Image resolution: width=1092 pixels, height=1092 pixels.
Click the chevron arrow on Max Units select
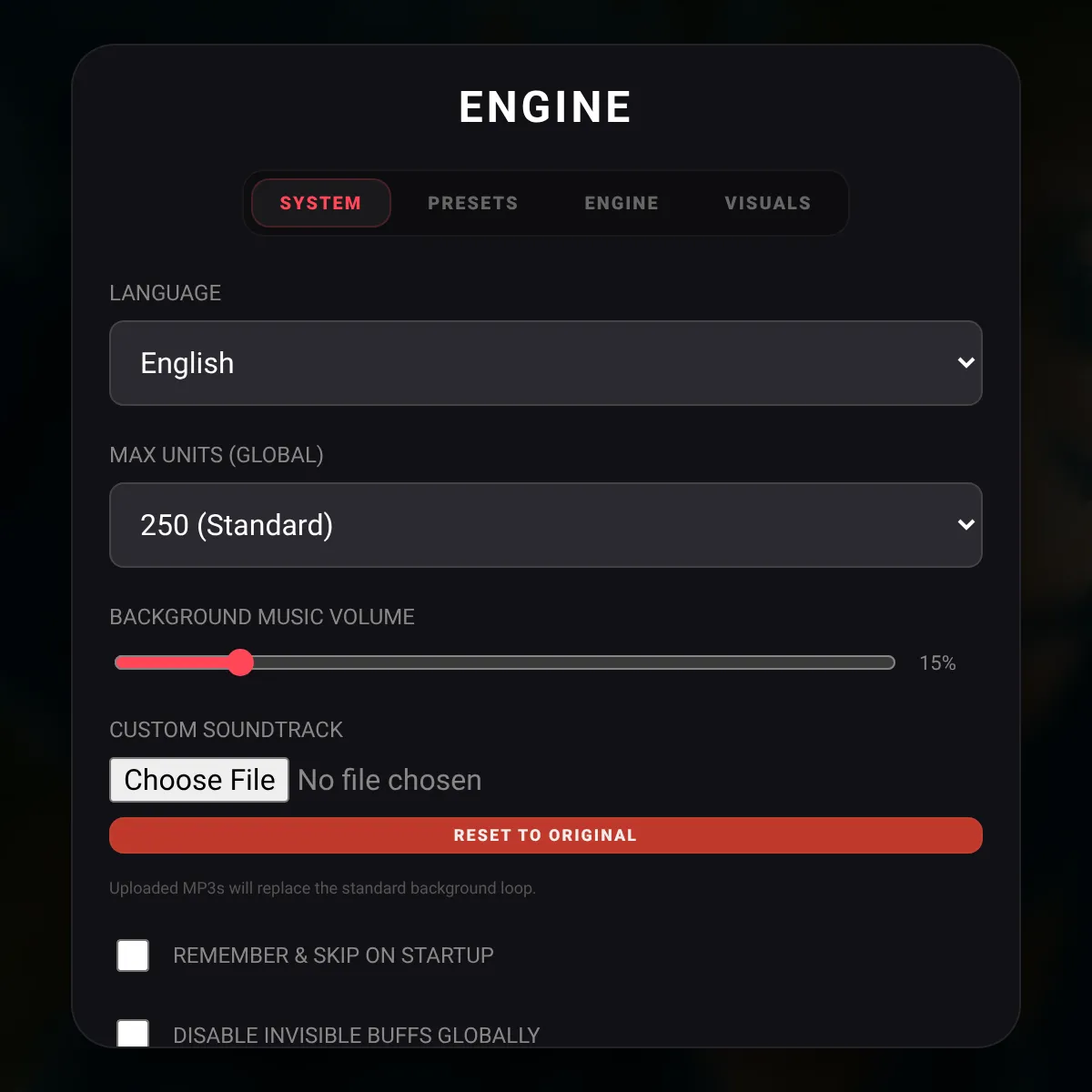pos(966,525)
